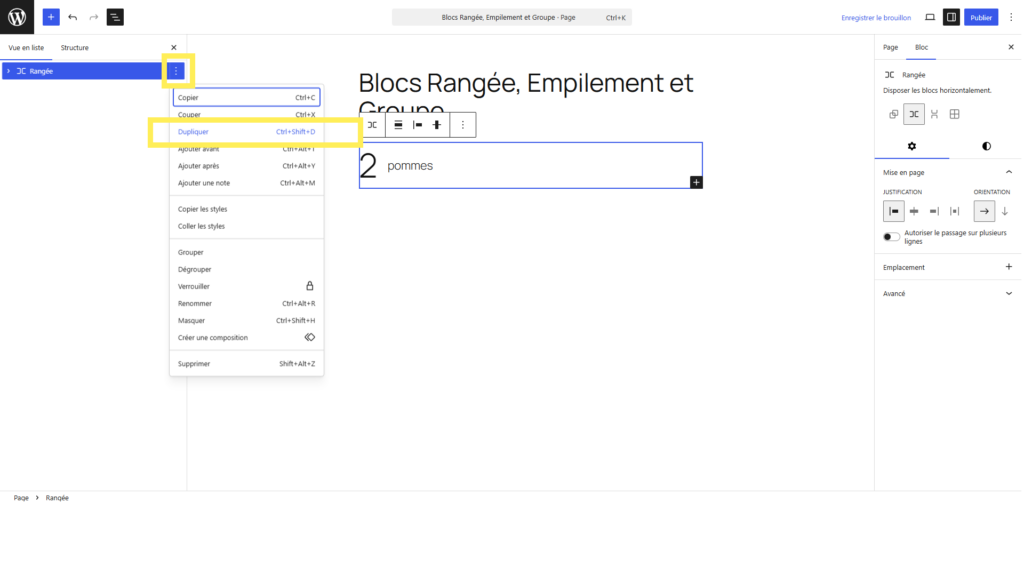This screenshot has height=576, width=1024.
Task: Switch to the Structure tab
Action: [x=74, y=48]
